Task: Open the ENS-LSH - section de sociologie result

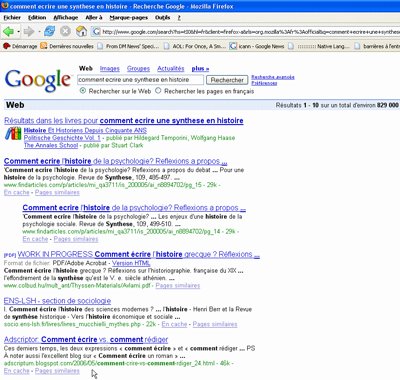Action: [x=57, y=301]
